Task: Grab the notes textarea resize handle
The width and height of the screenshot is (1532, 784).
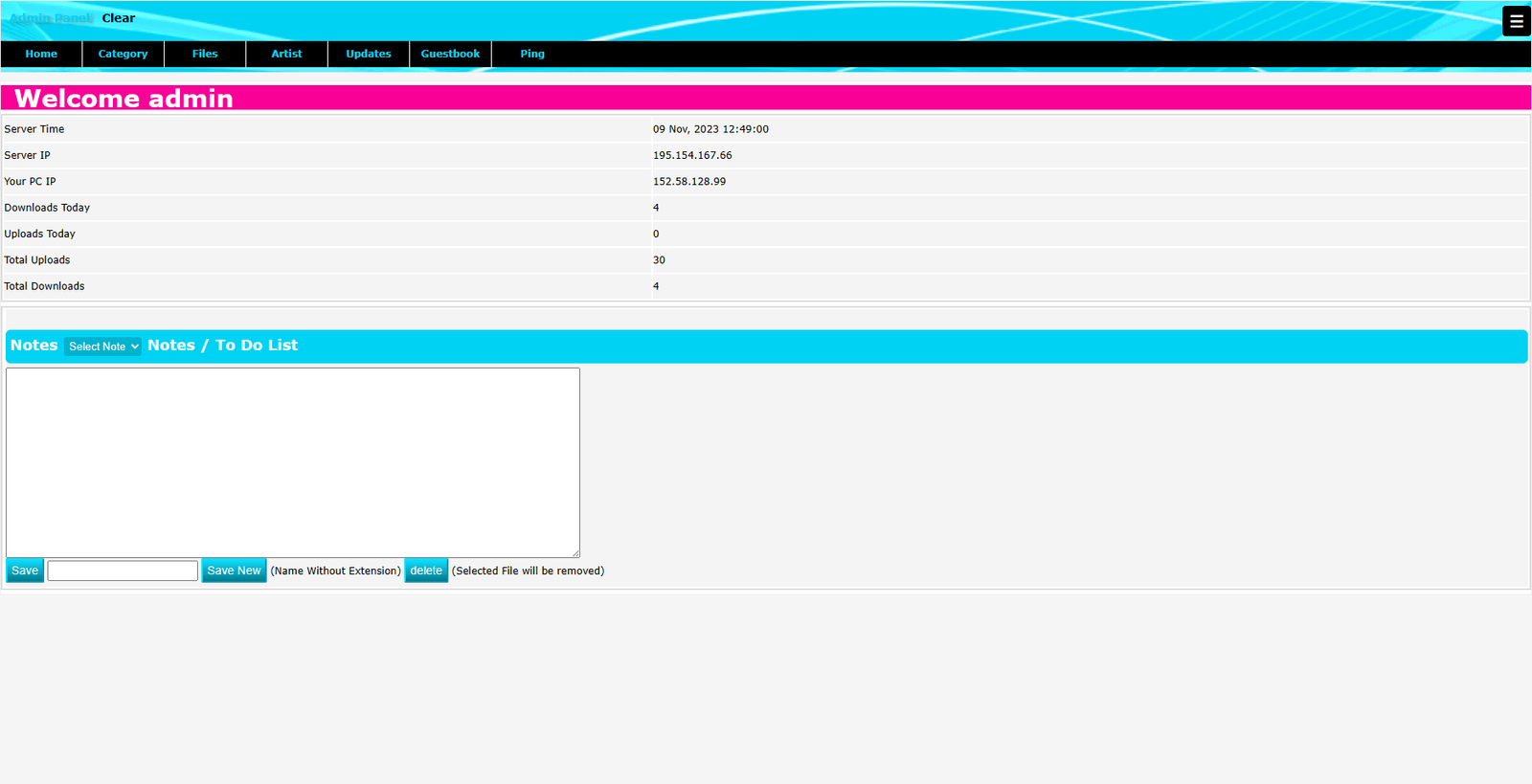Action: coord(575,552)
